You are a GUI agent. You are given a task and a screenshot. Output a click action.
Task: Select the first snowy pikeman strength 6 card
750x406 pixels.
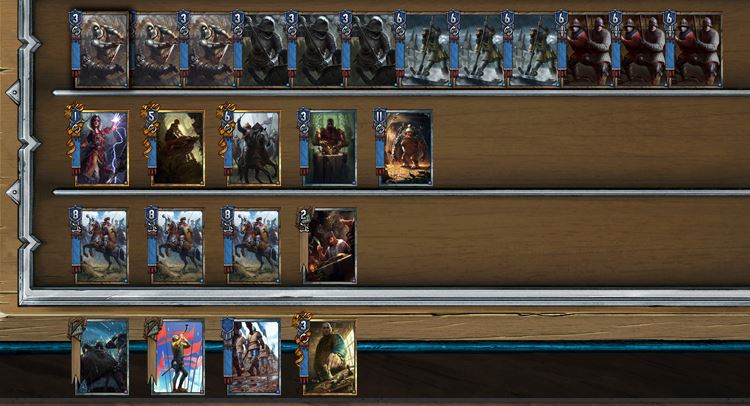[426, 50]
